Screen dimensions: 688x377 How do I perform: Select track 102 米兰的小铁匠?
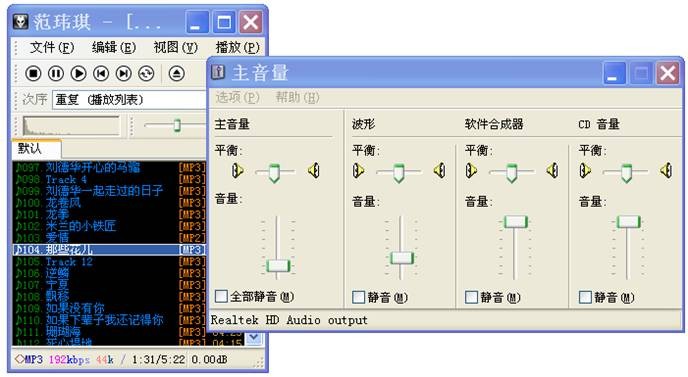pos(109,226)
